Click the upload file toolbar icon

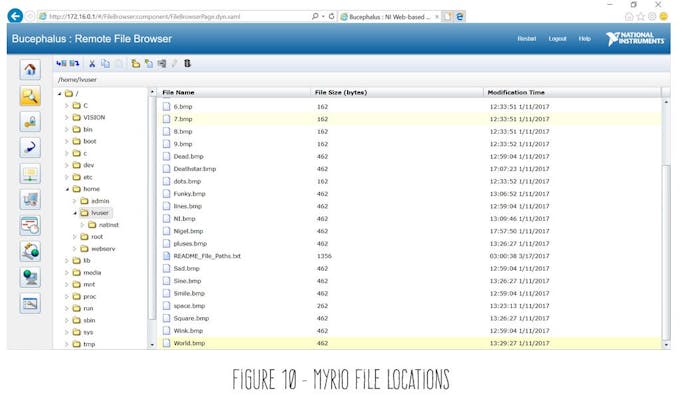74,63
